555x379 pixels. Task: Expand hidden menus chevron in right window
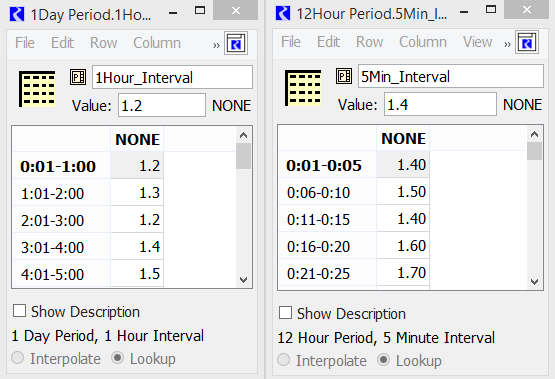[x=507, y=44]
